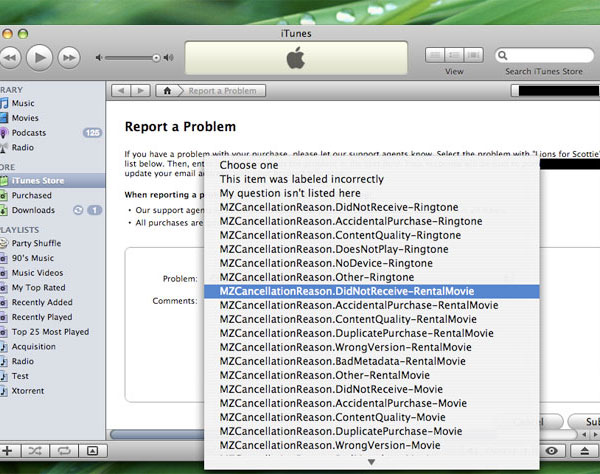
Task: Pick MZCancellationReason.ContentQuality-RentalMovie
Action: [372, 319]
